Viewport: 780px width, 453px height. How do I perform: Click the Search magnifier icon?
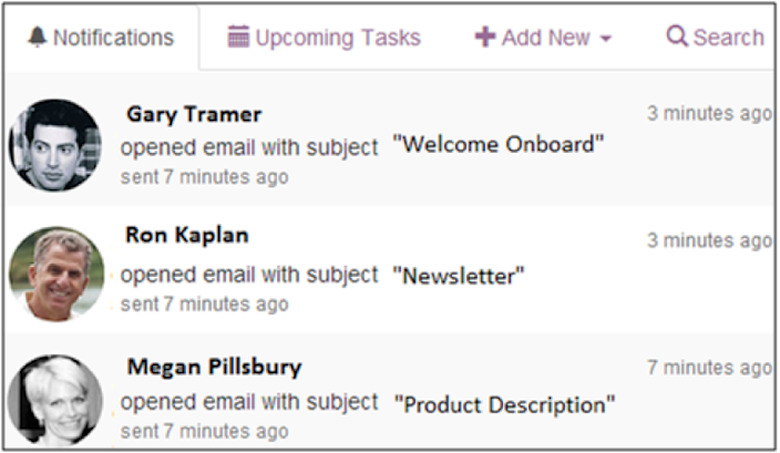(677, 37)
